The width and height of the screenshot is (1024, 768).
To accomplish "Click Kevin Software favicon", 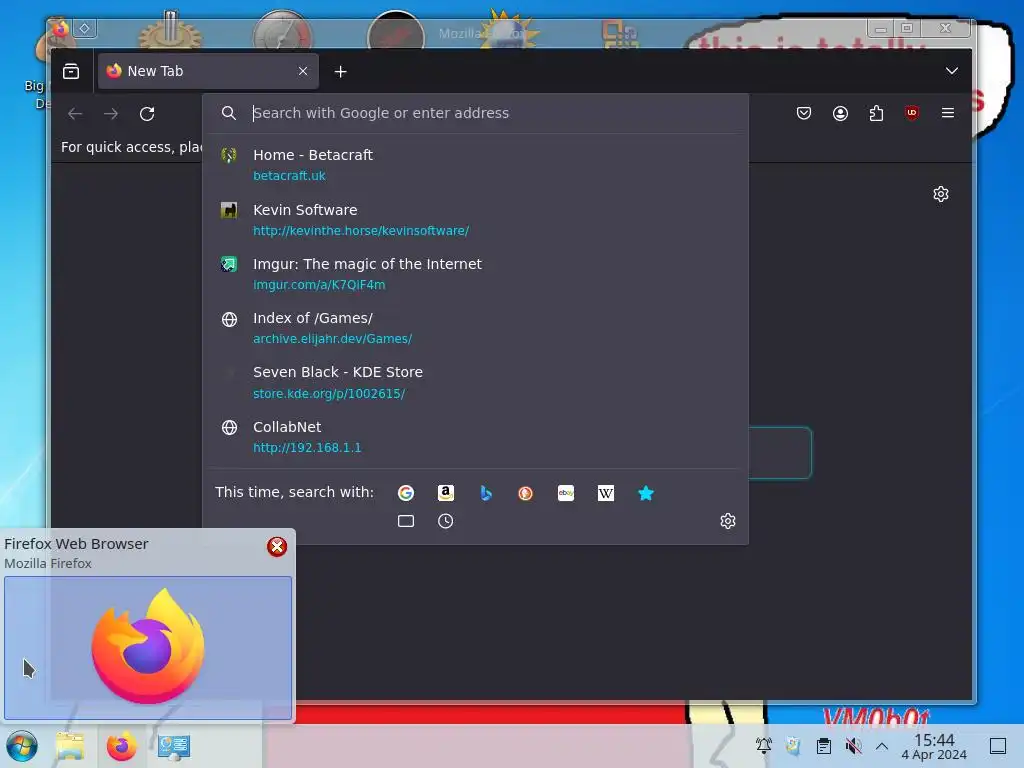I will [229, 210].
